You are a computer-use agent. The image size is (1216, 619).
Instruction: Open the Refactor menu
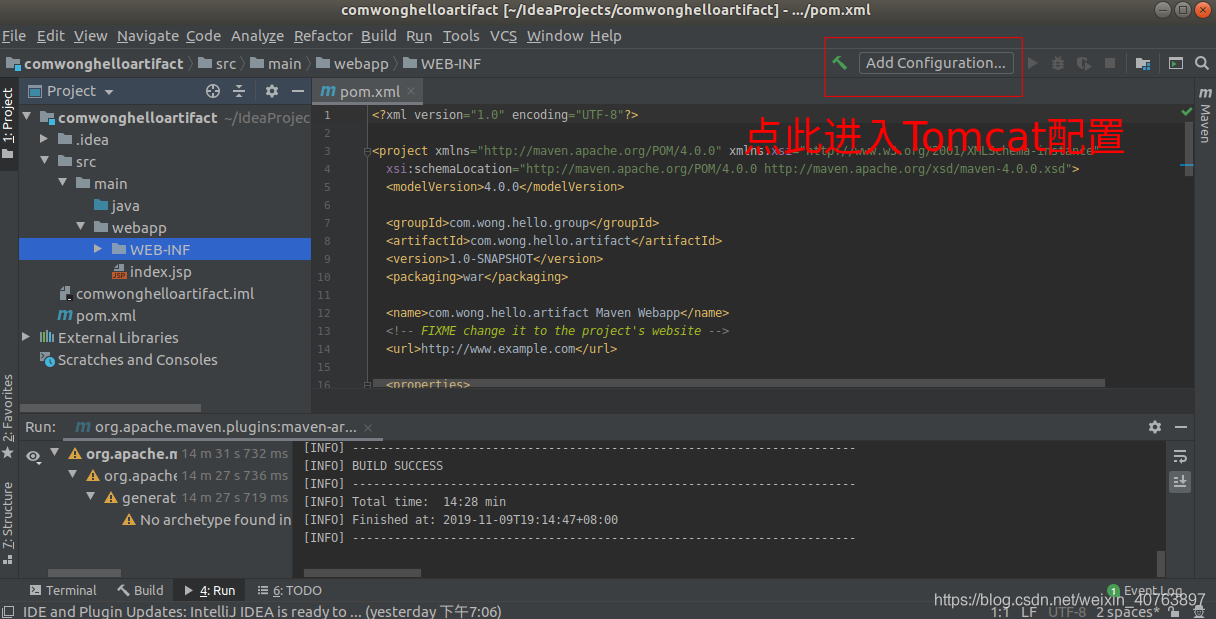coord(323,36)
